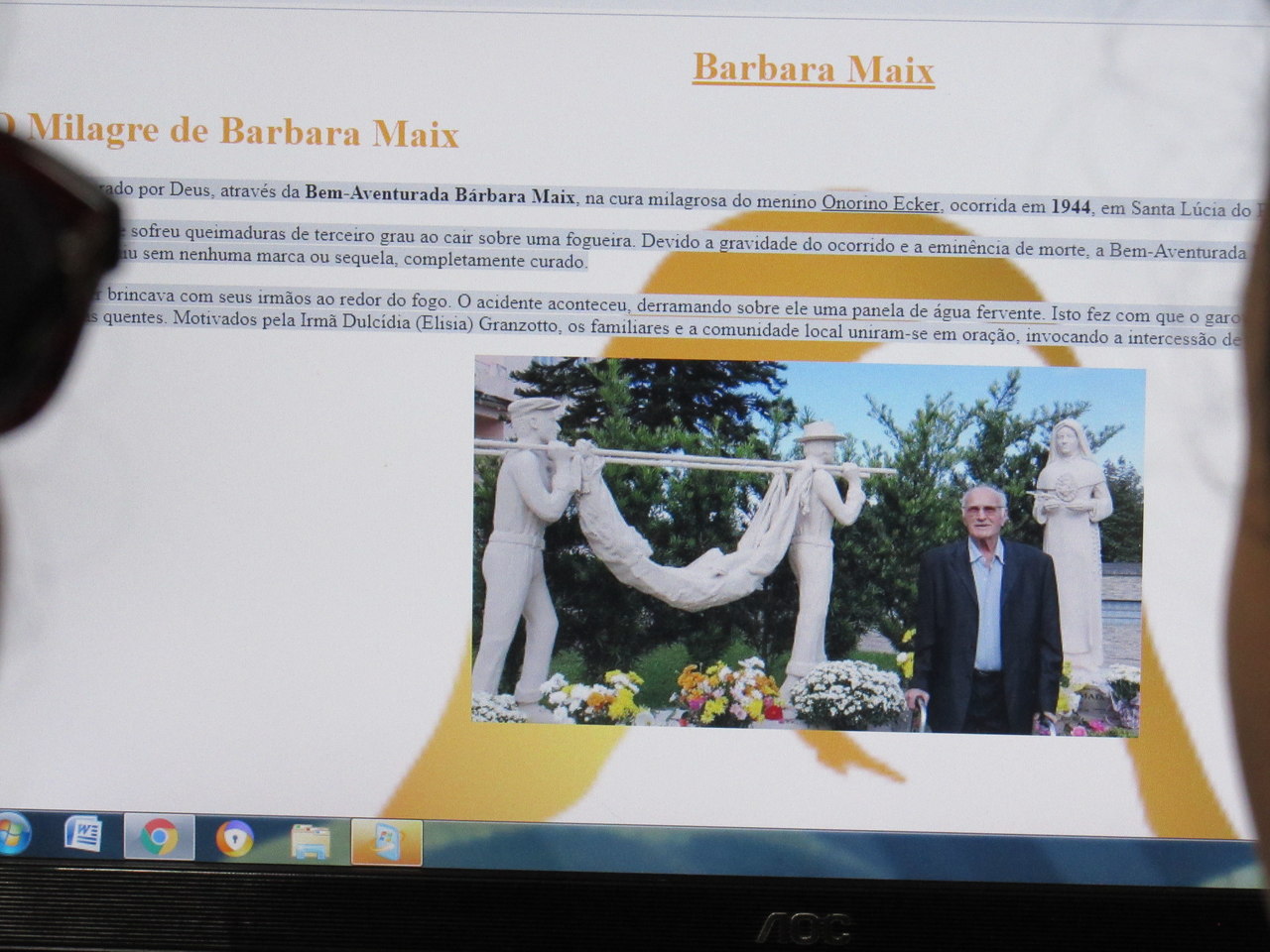Follow the Onorino Ecker underlined link
This screenshot has width=1270, height=952.
(x=880, y=204)
